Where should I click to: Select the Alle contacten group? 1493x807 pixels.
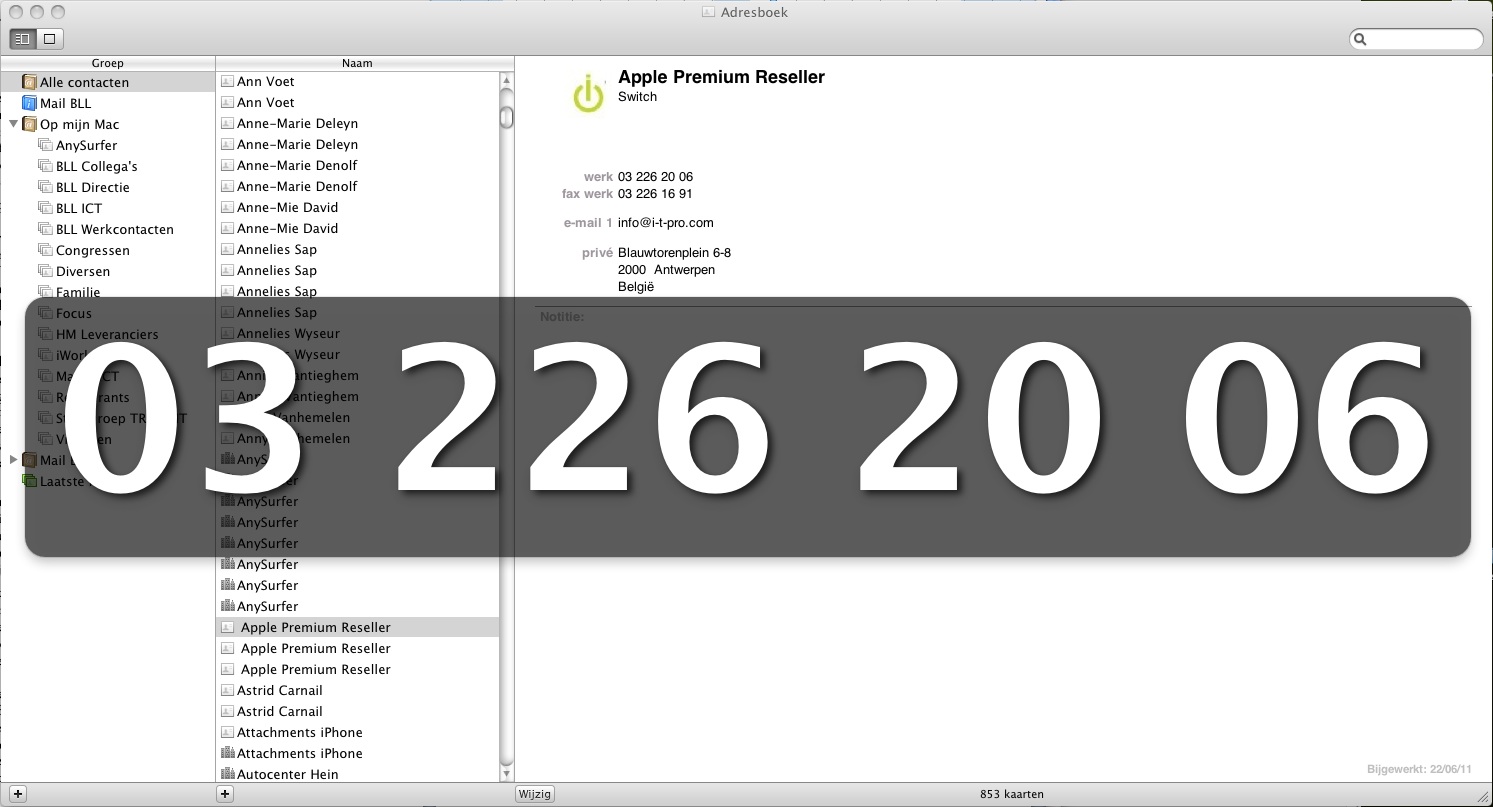coord(107,82)
